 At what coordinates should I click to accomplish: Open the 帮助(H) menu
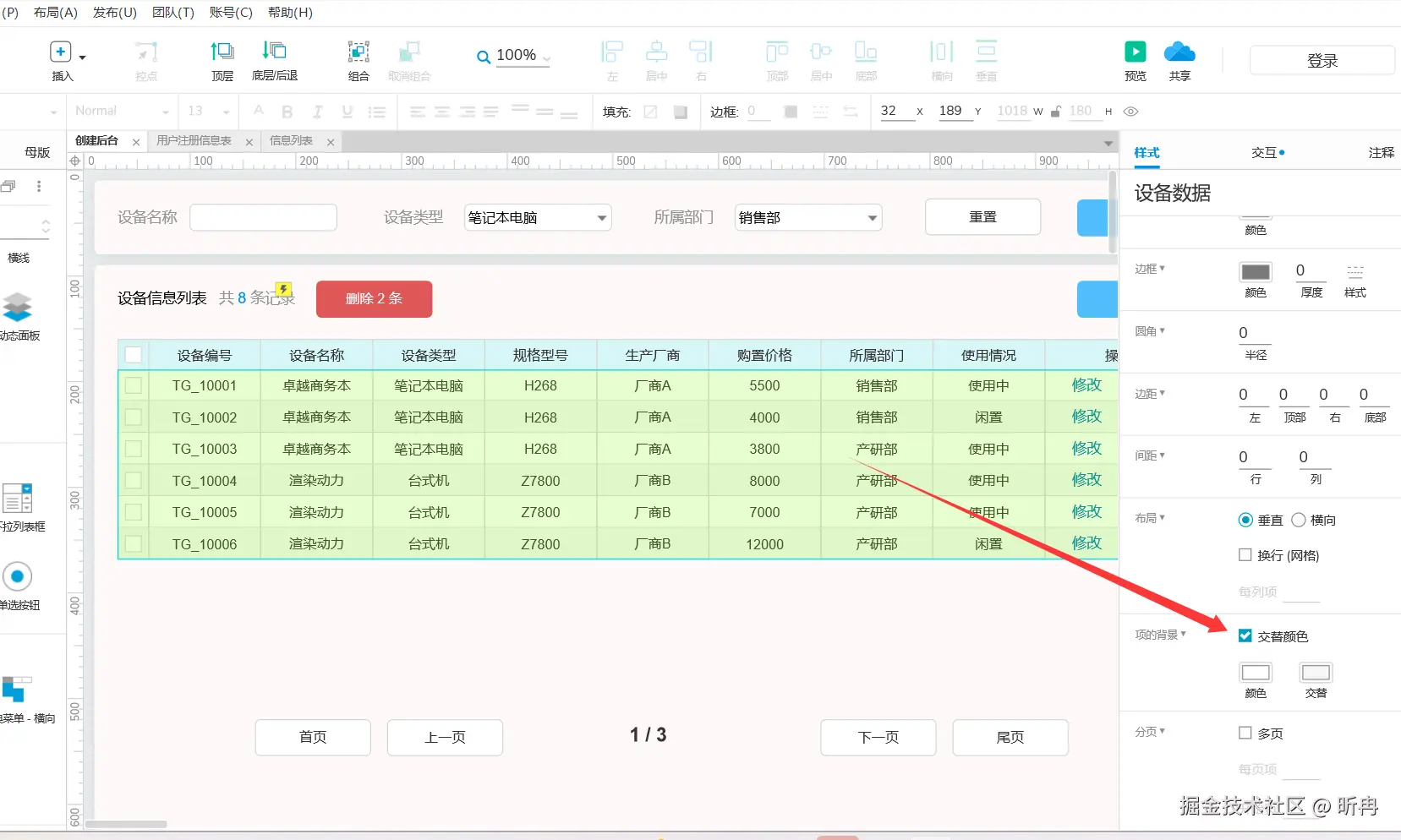pos(290,13)
